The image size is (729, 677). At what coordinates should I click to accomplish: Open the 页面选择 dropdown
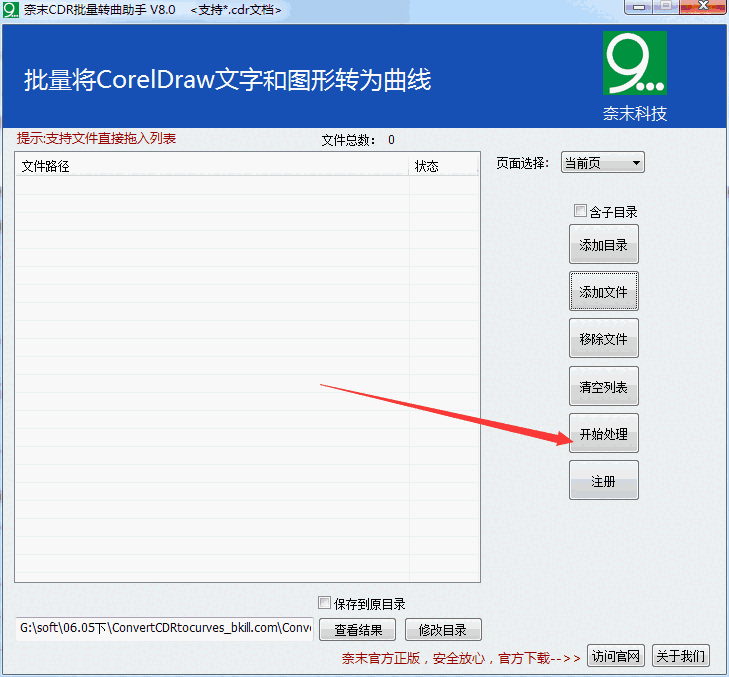point(603,163)
